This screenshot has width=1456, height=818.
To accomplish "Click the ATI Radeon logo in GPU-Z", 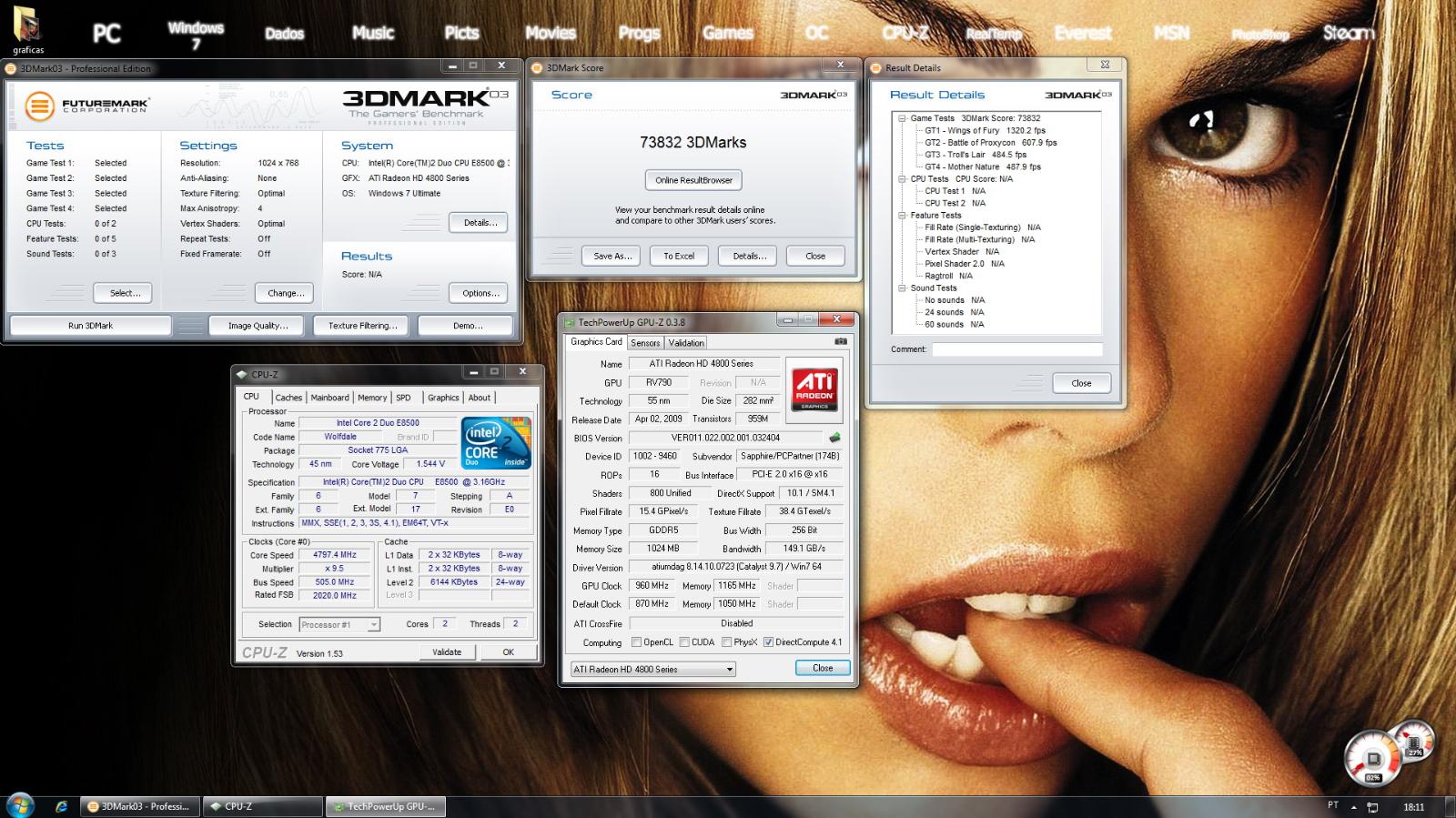I will (814, 389).
